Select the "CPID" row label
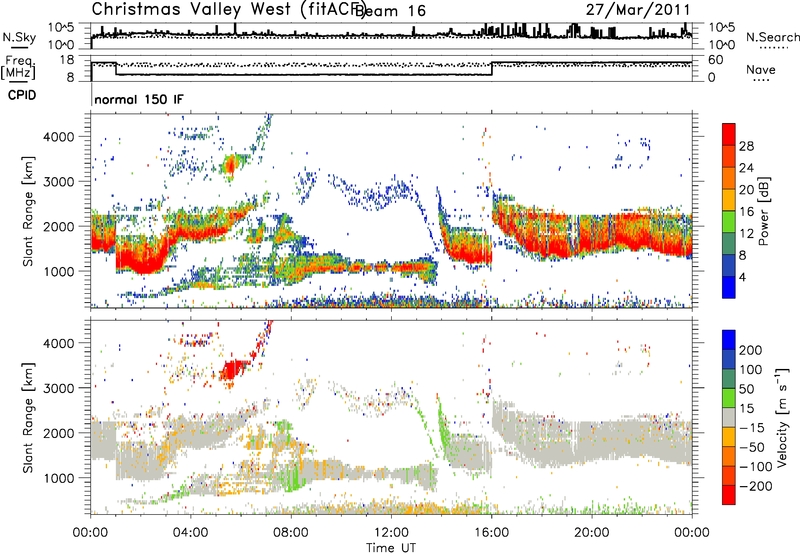The width and height of the screenshot is (800, 554). tap(22, 95)
